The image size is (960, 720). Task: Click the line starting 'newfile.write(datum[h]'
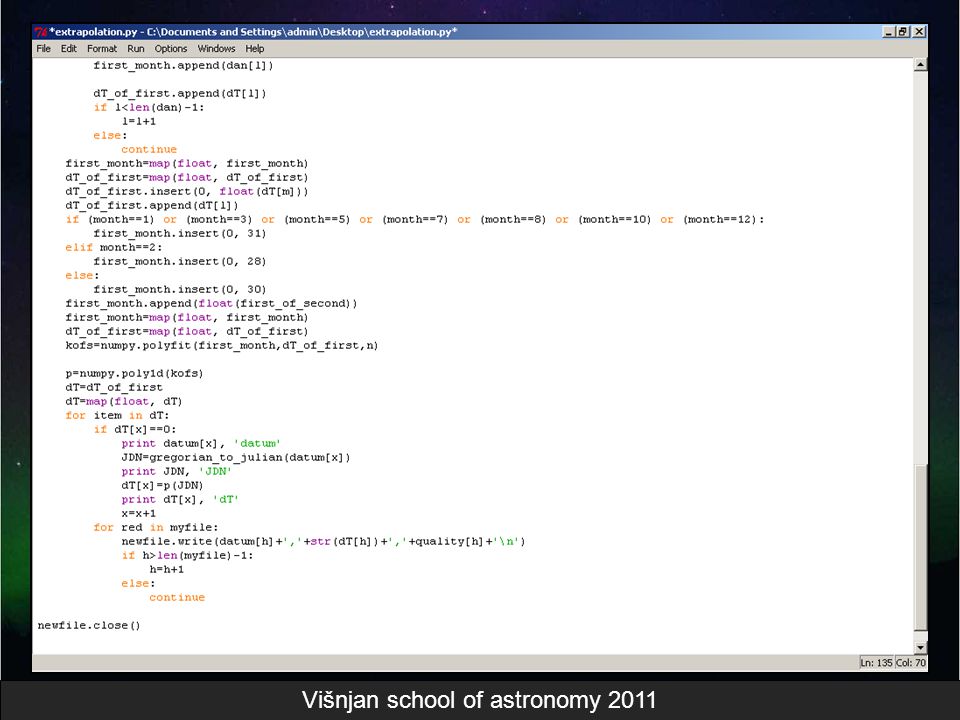click(x=323, y=541)
